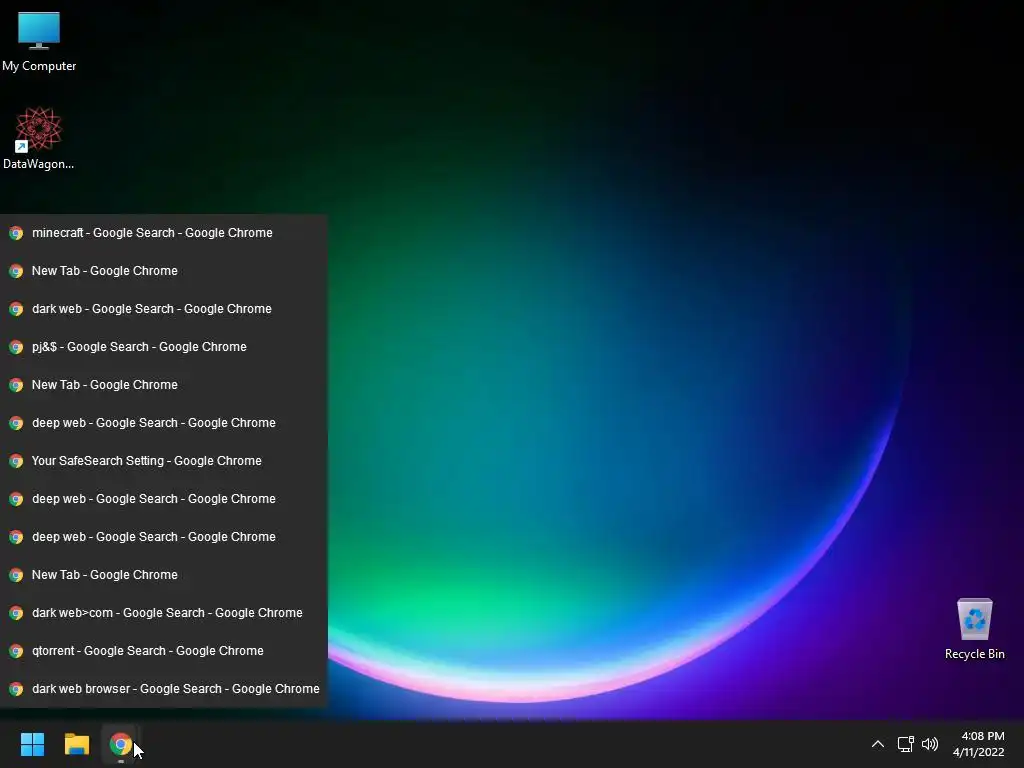The height and width of the screenshot is (768, 1024).
Task: Open File Explorer from the taskbar
Action: point(76,744)
